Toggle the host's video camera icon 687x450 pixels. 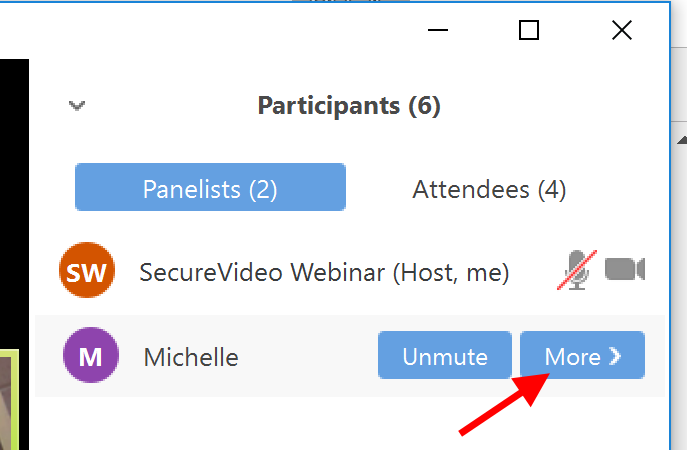coord(625,269)
